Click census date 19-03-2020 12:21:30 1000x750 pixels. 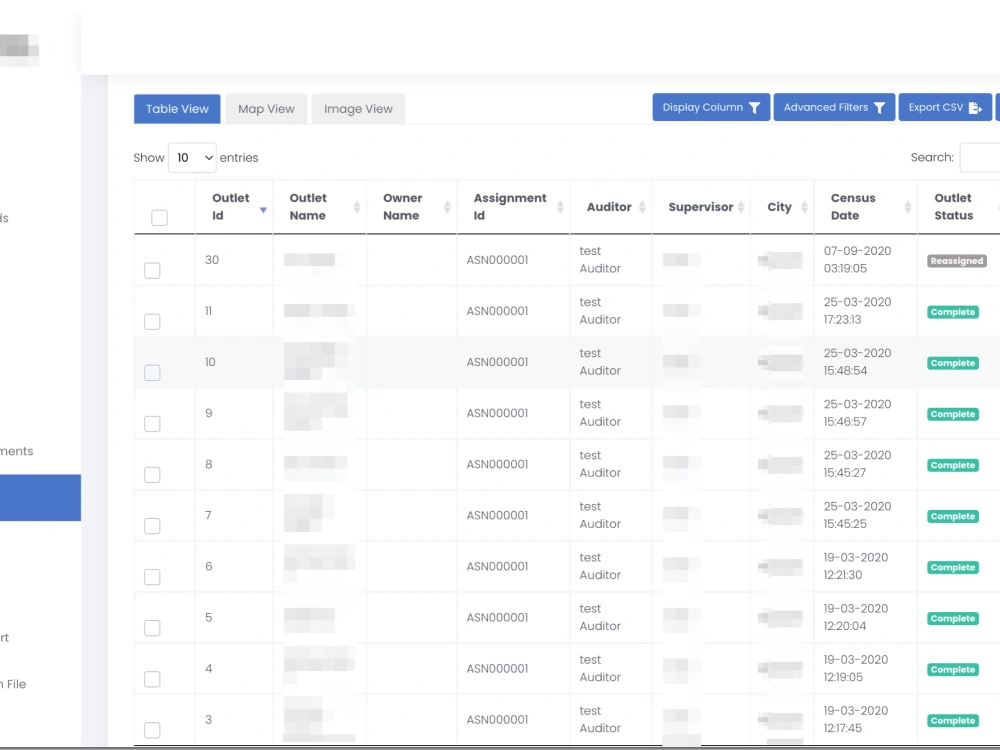click(856, 566)
